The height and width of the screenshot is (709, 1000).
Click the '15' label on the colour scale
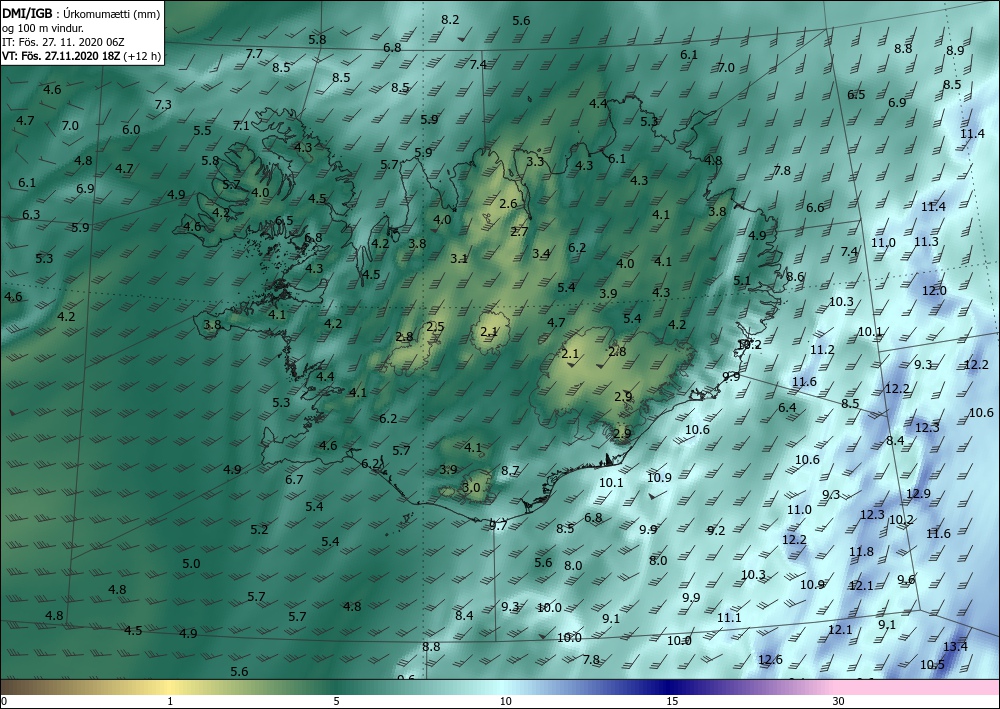(x=672, y=702)
